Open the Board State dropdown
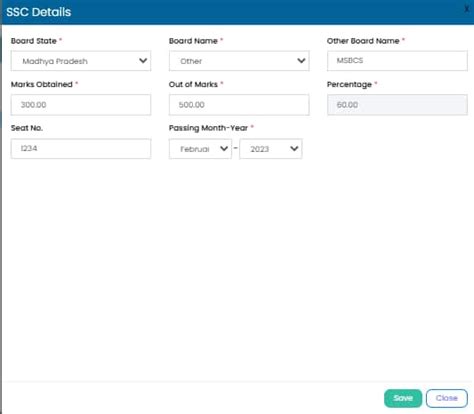 (81, 61)
